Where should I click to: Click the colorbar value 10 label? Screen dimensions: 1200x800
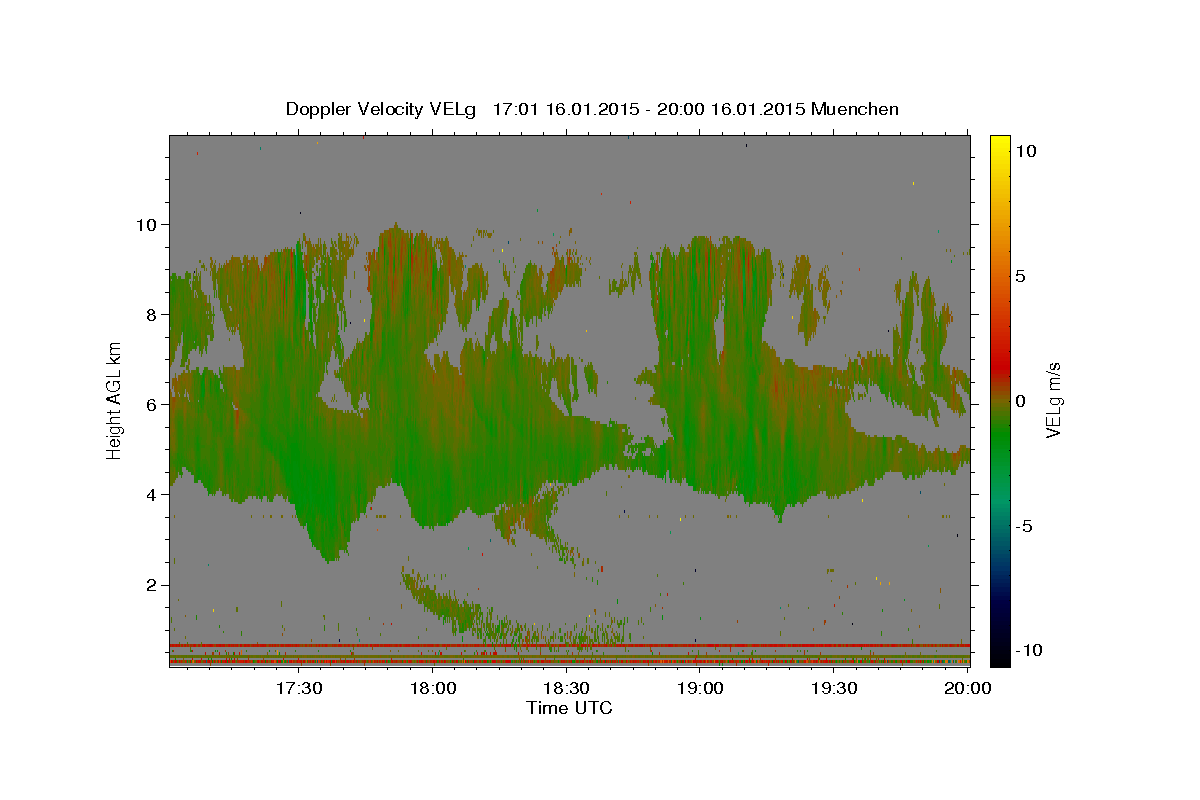click(x=1026, y=151)
